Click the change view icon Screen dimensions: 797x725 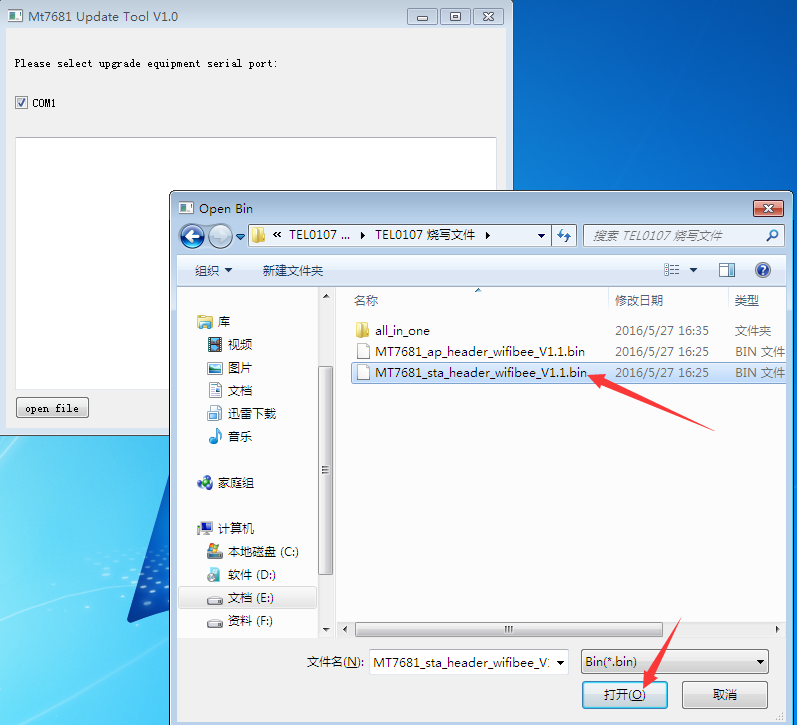pyautogui.click(x=671, y=270)
